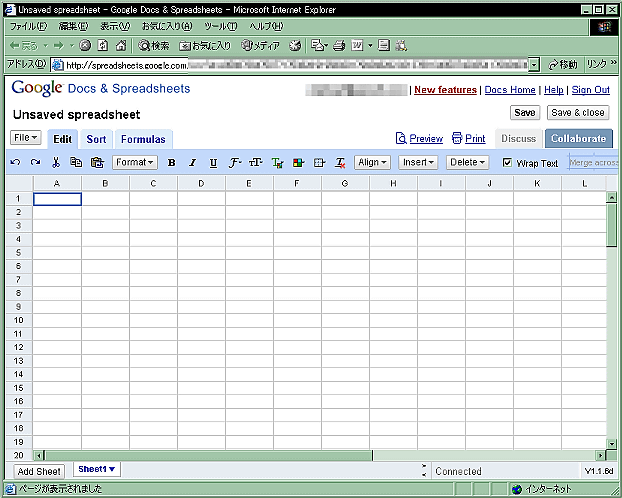This screenshot has height=498, width=622.
Task: Open the Insert dropdown
Action: [418, 162]
